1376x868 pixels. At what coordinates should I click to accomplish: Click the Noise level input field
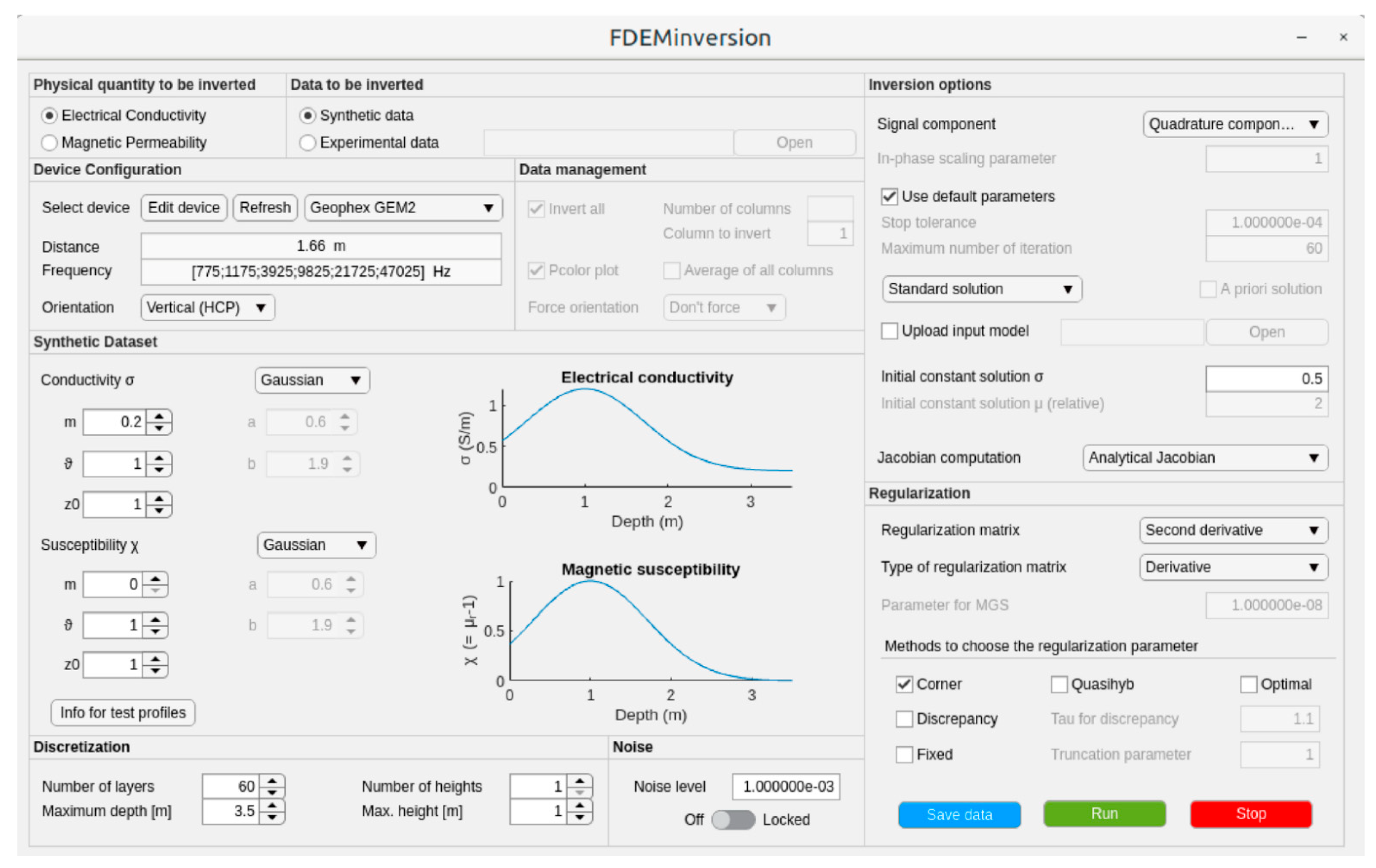click(786, 787)
